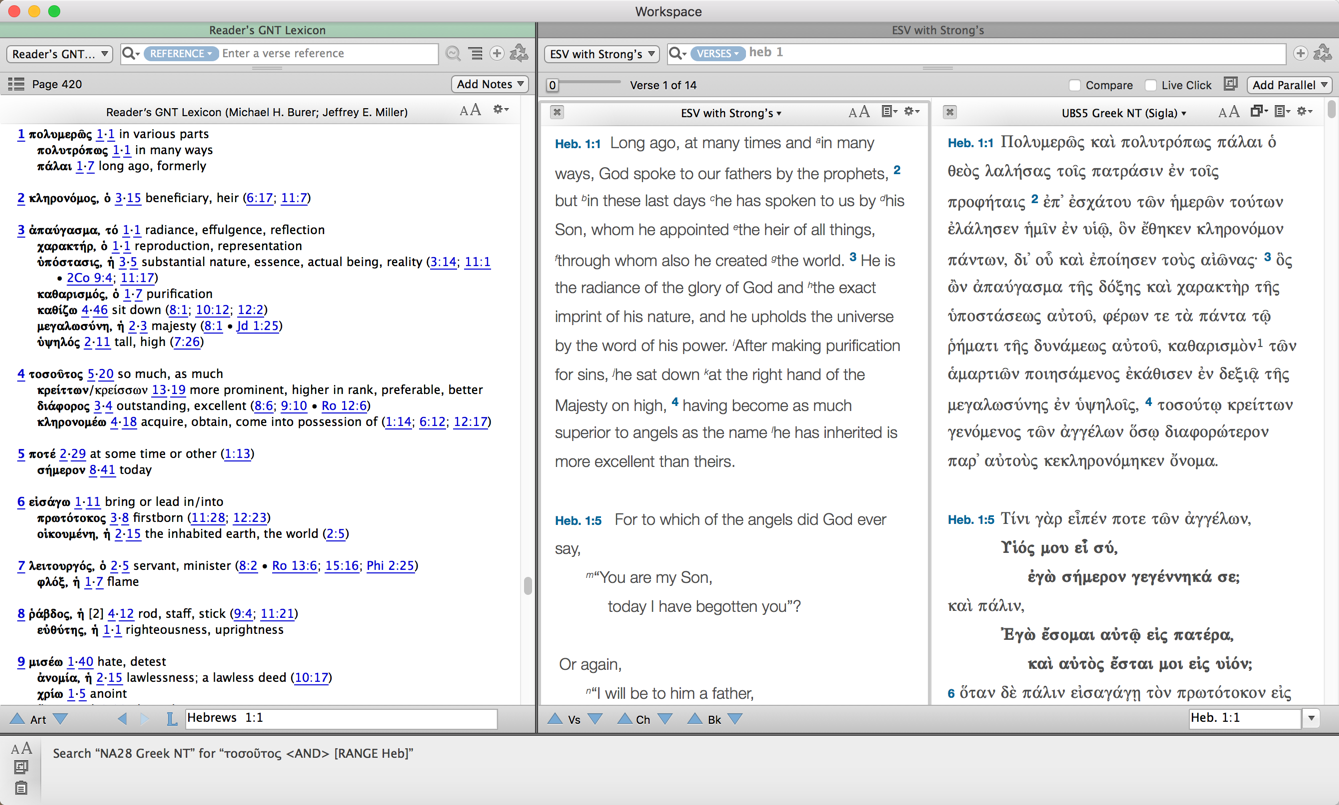Open UBS5 Greek NT (Sigla) title dropdown
This screenshot has height=805, width=1339.
[1124, 113]
